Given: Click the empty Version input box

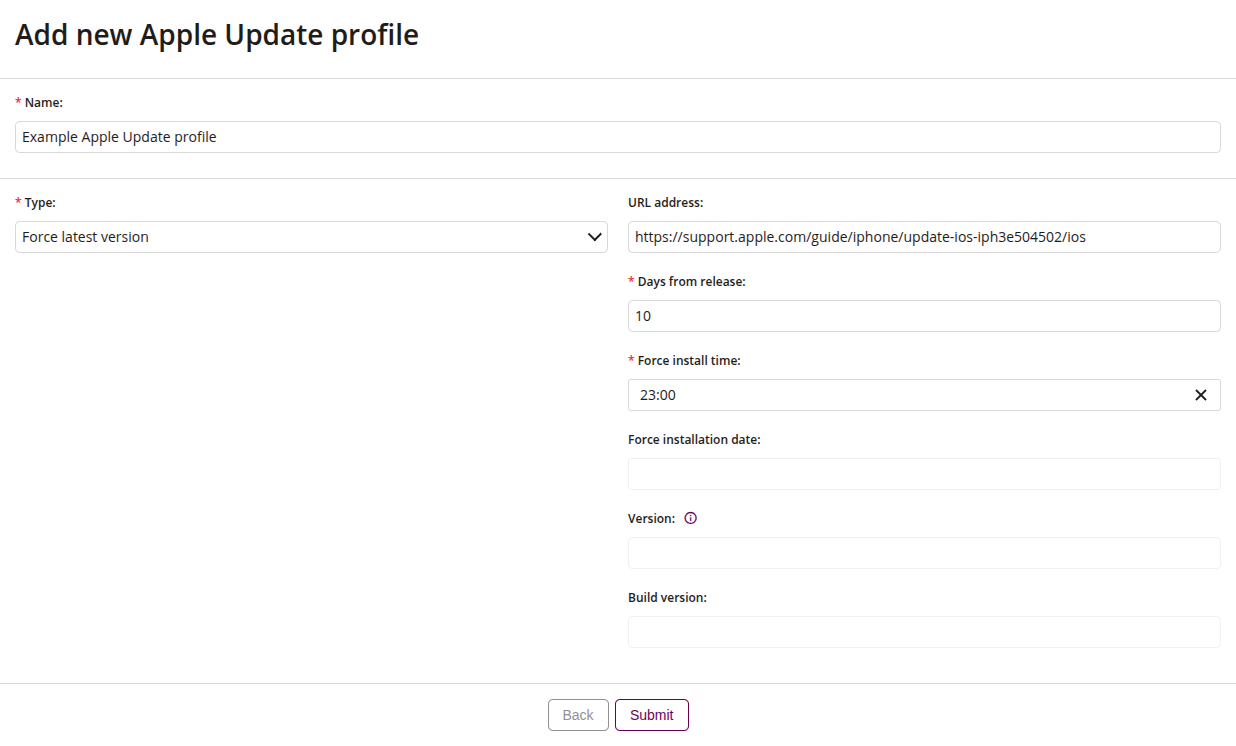Looking at the screenshot, I should pyautogui.click(x=923, y=552).
